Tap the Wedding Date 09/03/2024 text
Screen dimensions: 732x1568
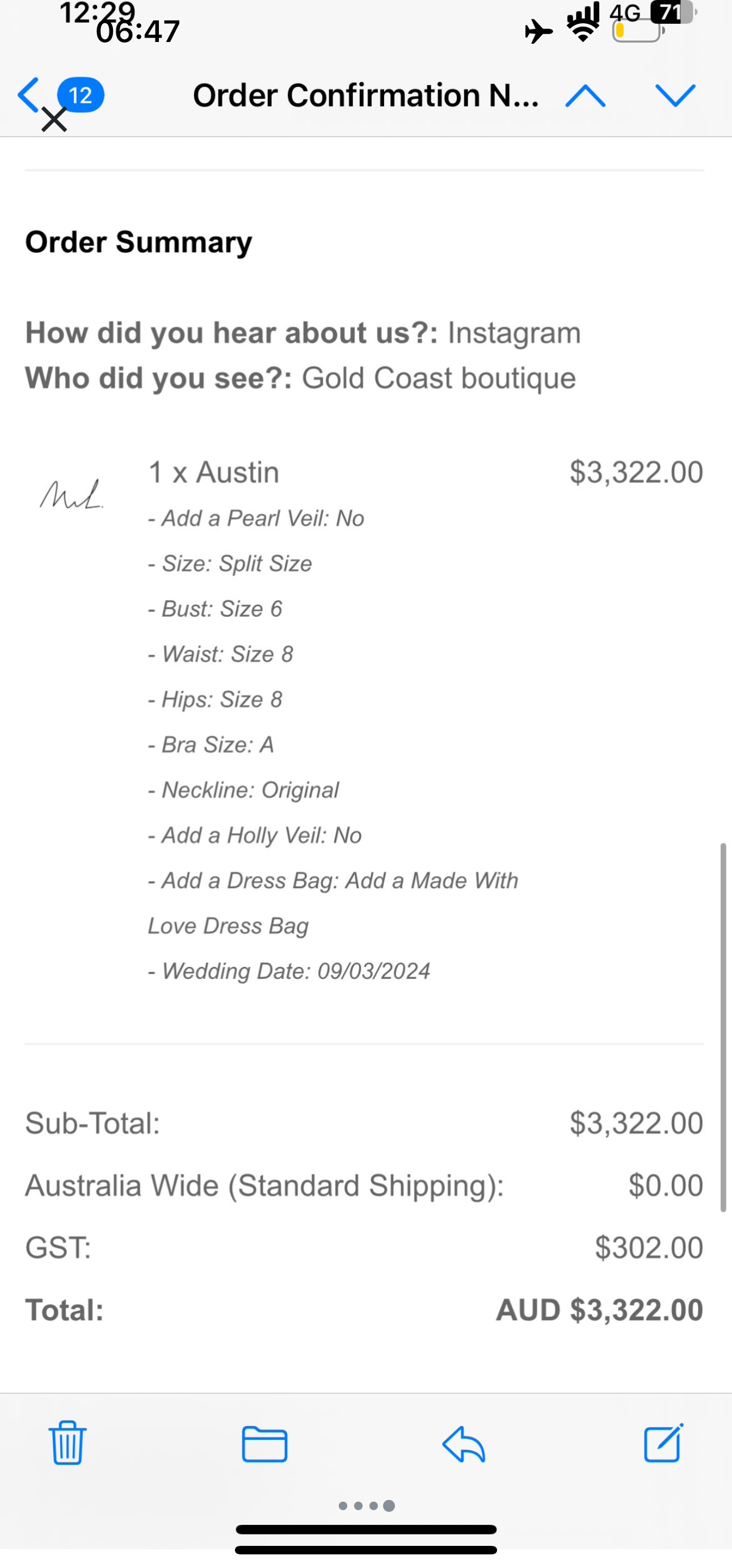tap(289, 971)
